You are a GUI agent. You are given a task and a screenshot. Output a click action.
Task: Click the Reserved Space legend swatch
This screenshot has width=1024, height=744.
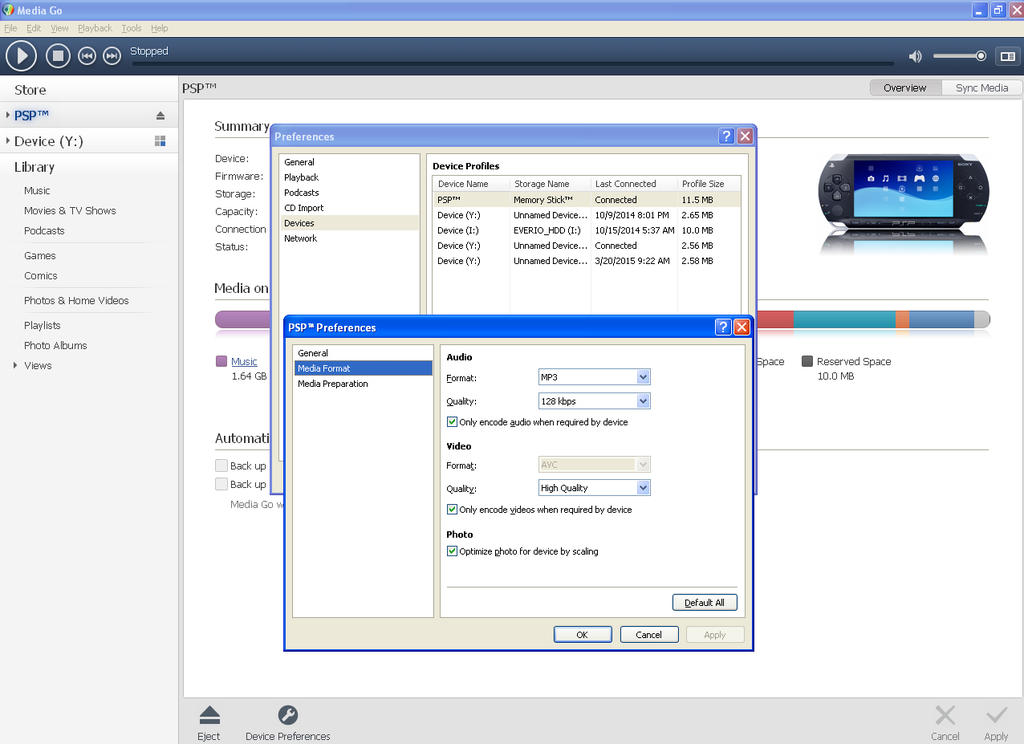point(807,361)
